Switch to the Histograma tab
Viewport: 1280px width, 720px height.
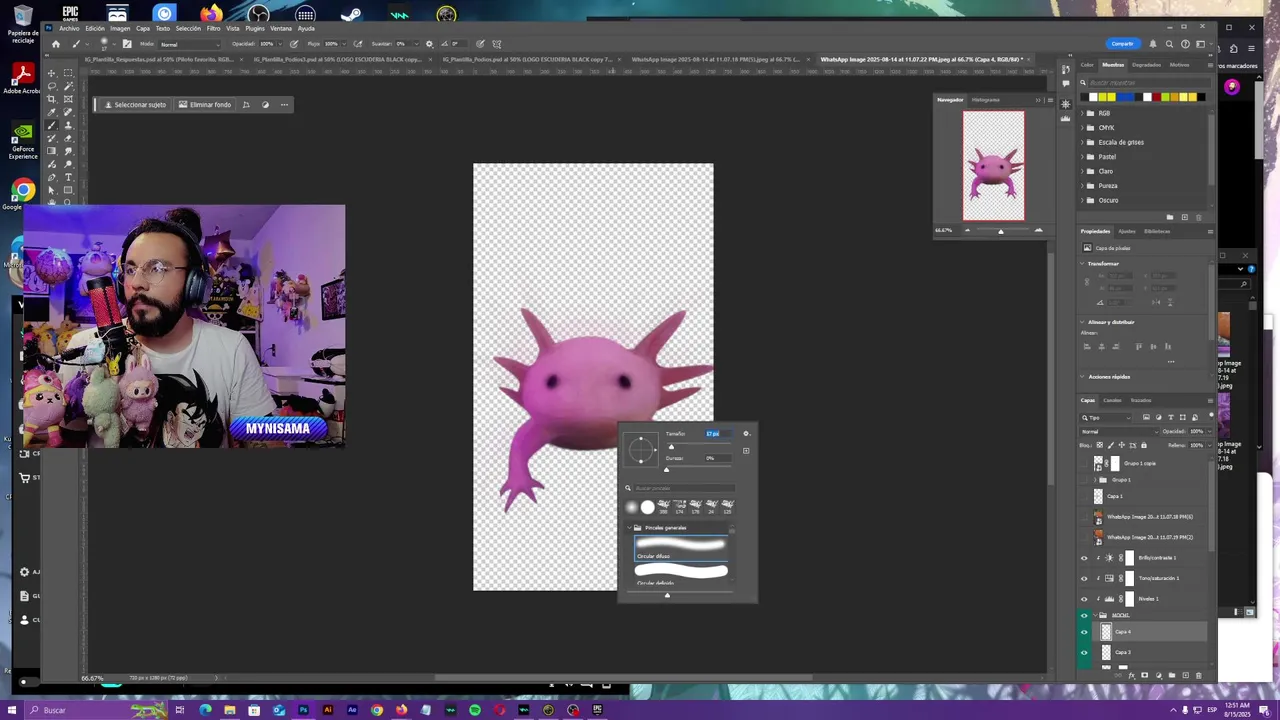[x=985, y=100]
